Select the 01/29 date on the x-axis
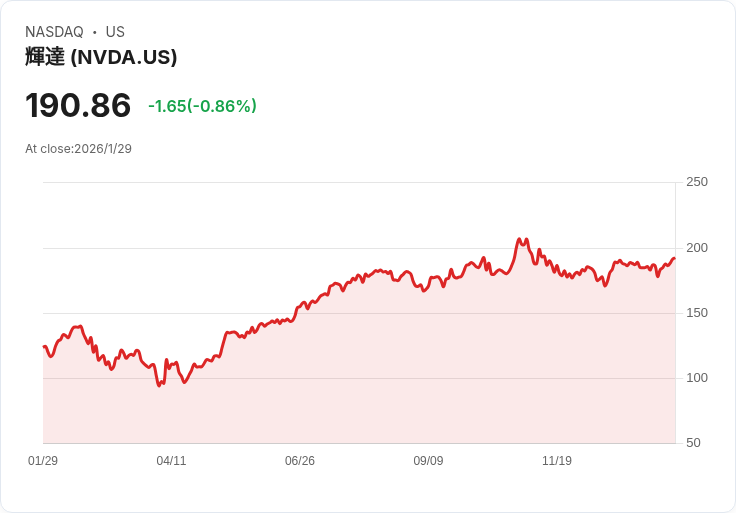The image size is (736, 513). coord(43,461)
